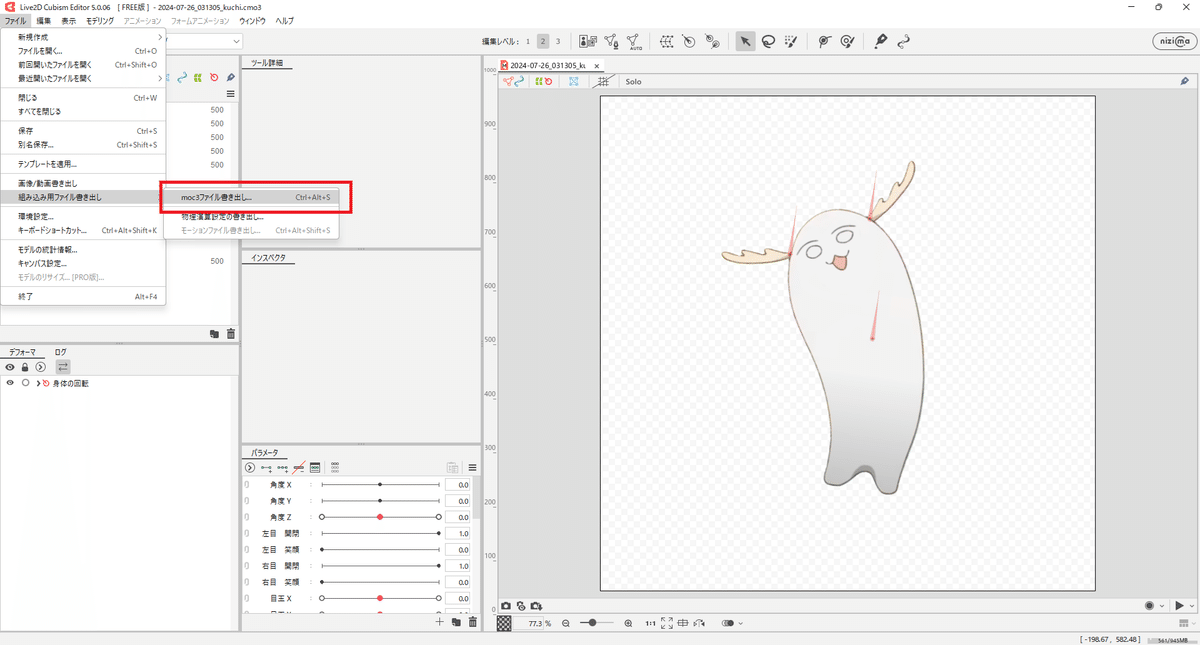This screenshot has width=1200, height=645.
Task: Select the brush selection tool
Action: [x=792, y=41]
